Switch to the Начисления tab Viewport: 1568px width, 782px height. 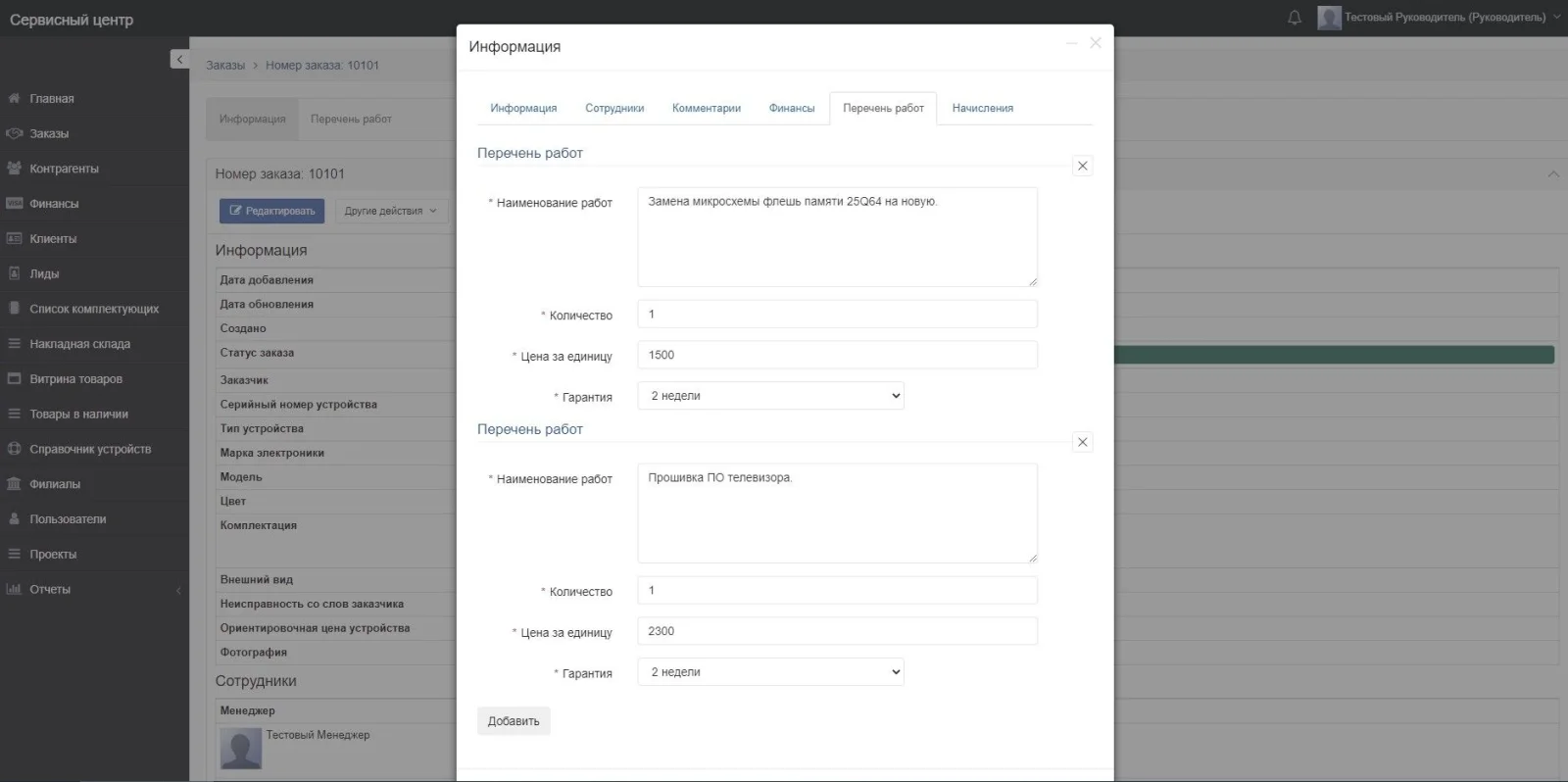click(x=982, y=108)
